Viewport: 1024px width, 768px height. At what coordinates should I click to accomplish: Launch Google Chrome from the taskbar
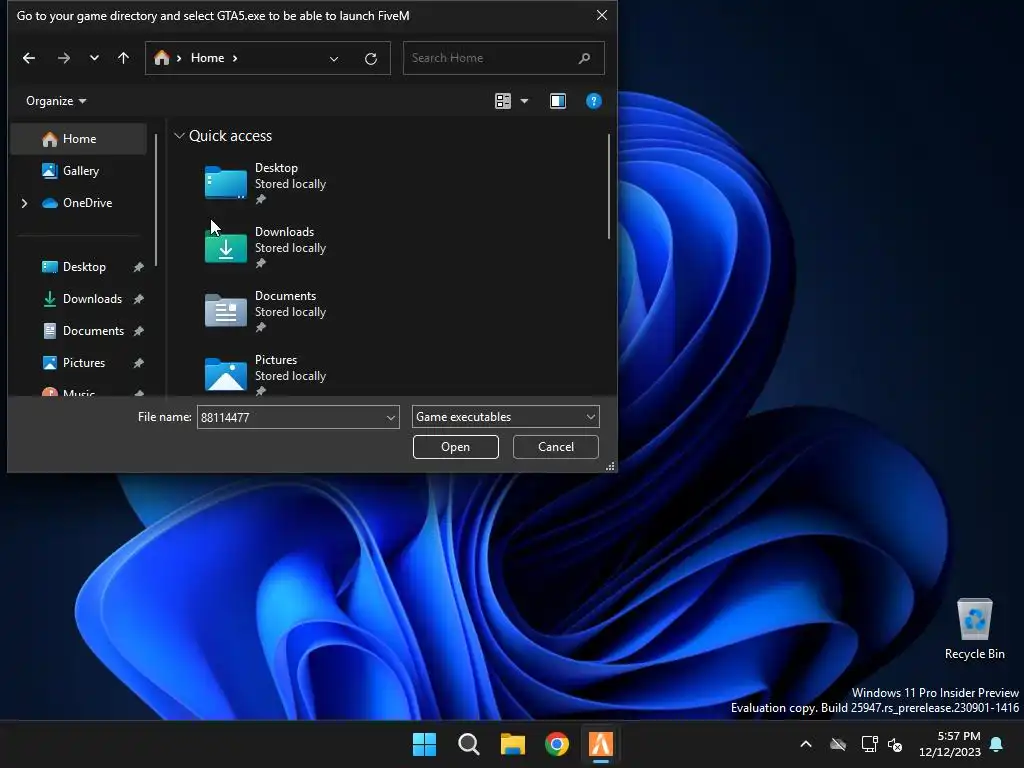point(557,744)
